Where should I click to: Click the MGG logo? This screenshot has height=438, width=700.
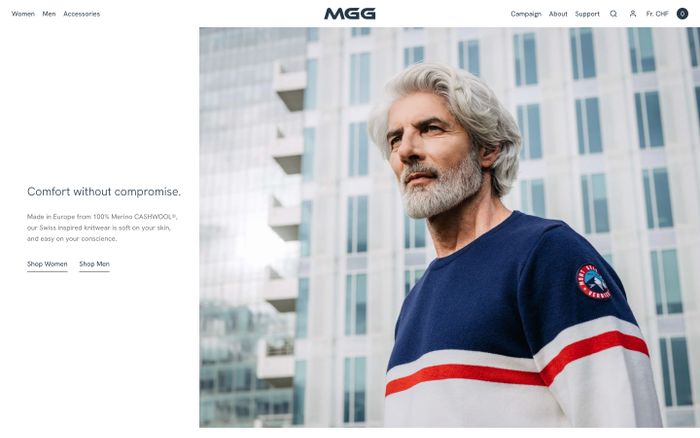[x=350, y=14]
